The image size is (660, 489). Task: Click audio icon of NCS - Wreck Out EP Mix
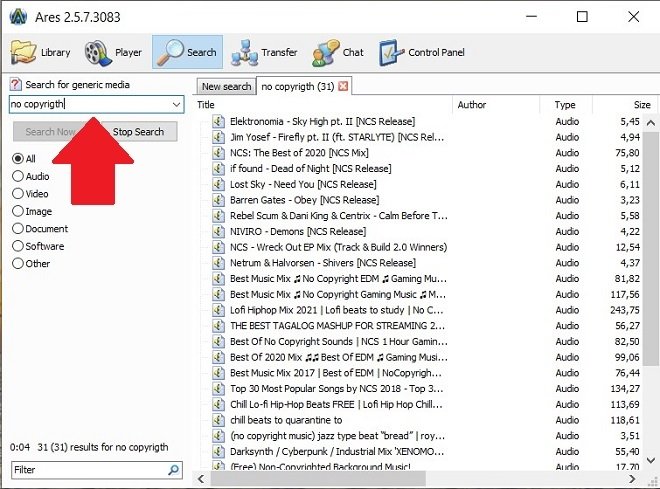coord(218,247)
